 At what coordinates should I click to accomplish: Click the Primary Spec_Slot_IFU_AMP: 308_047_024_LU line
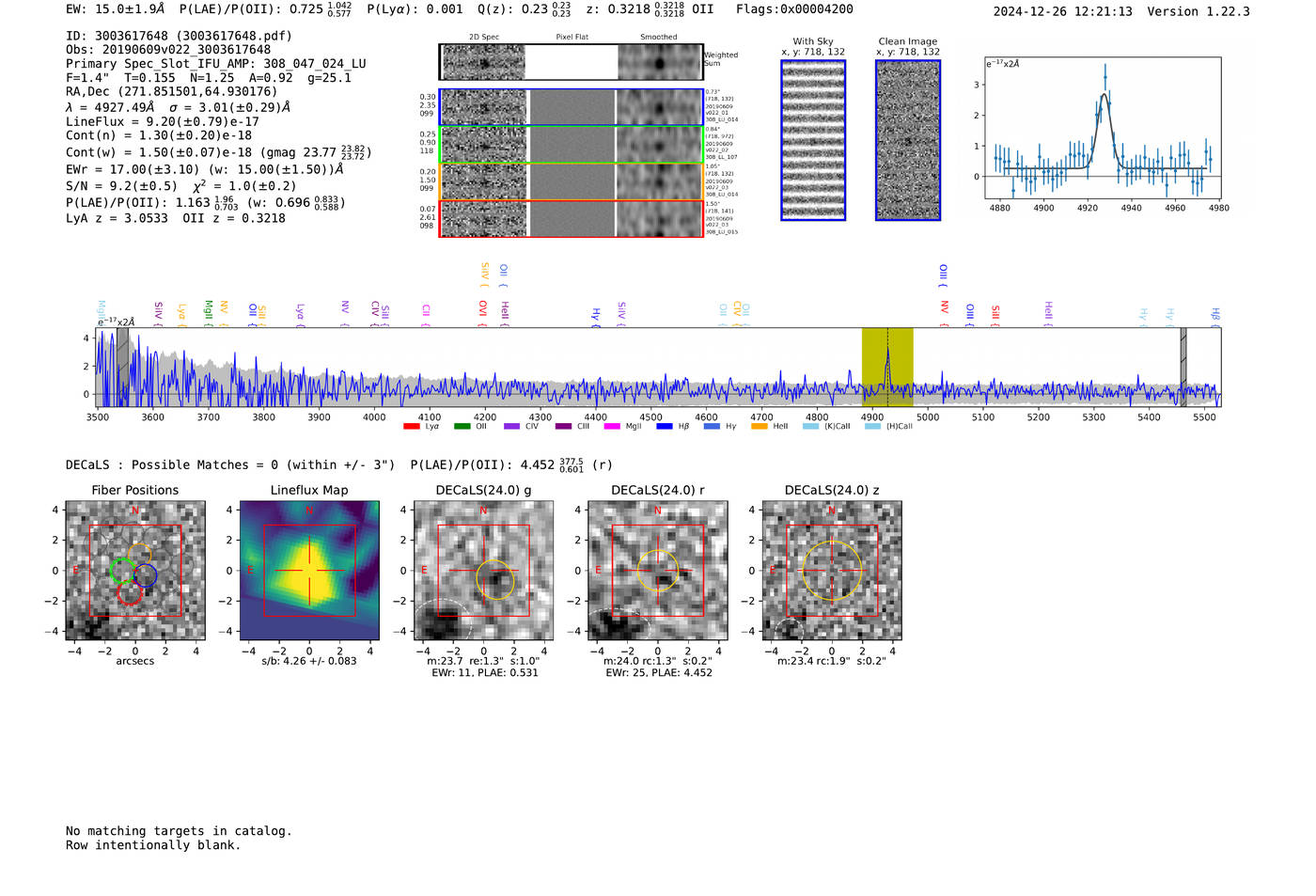tap(216, 64)
